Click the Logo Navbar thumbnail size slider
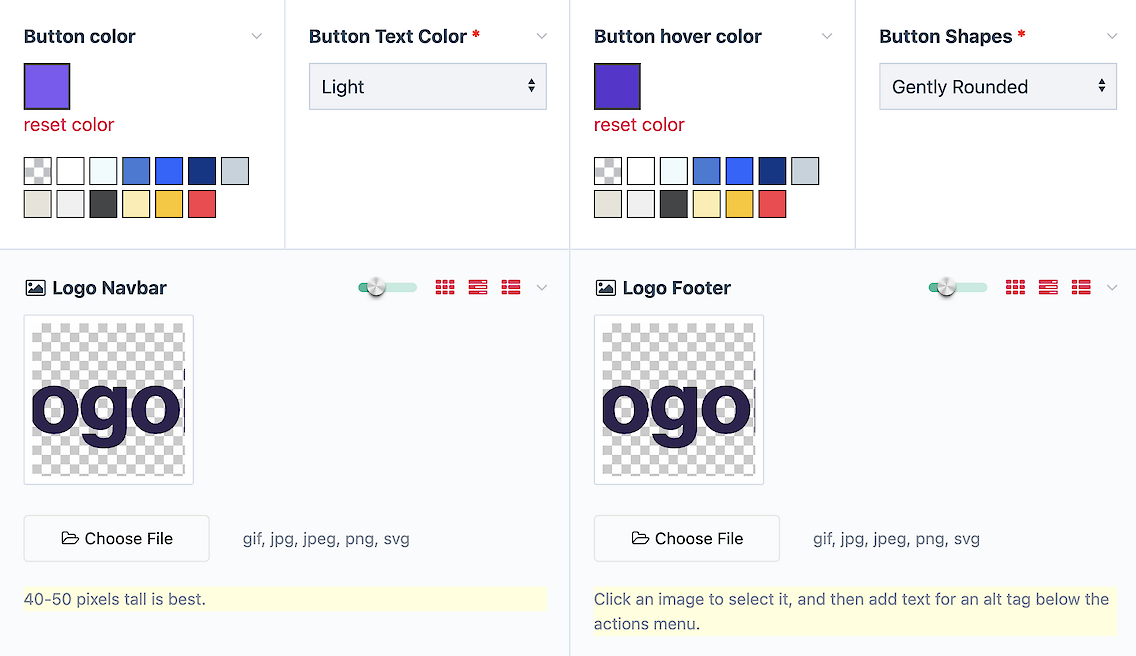The image size is (1136, 656). 388,288
